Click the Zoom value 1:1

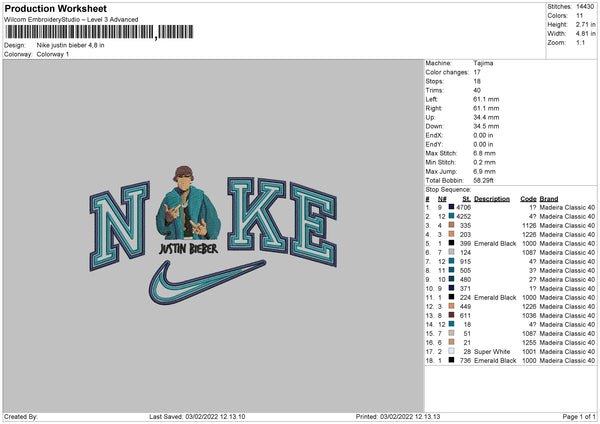click(x=580, y=42)
